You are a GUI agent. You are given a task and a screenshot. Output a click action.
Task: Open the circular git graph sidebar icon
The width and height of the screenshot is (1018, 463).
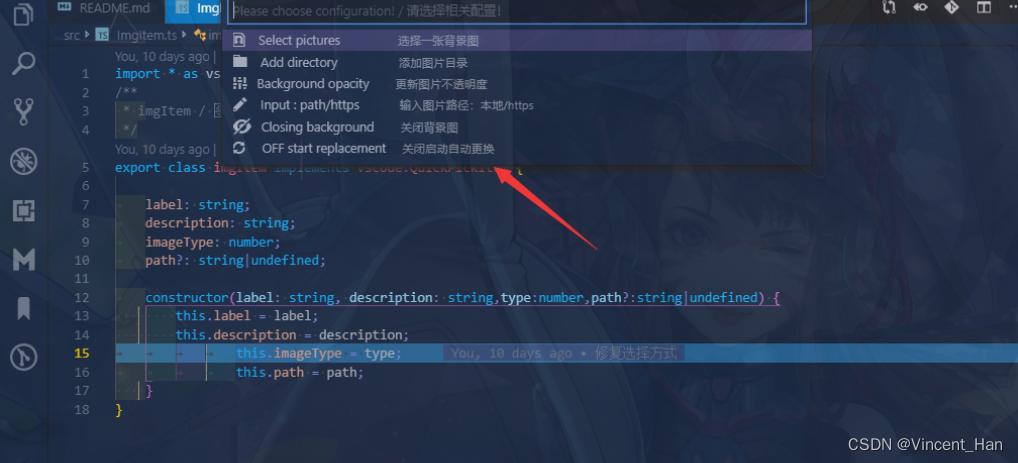click(24, 357)
